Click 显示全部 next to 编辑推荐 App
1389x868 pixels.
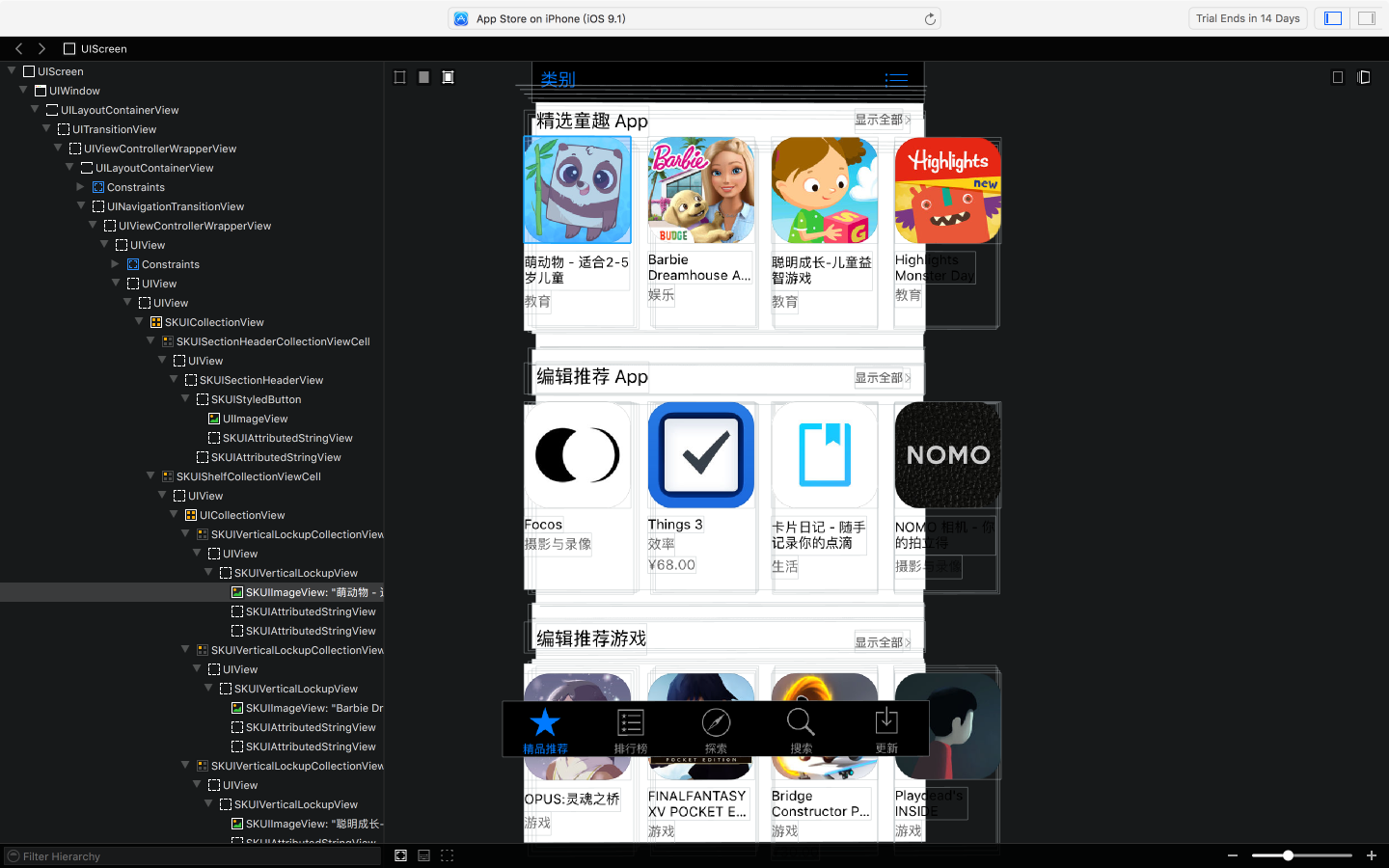(882, 378)
